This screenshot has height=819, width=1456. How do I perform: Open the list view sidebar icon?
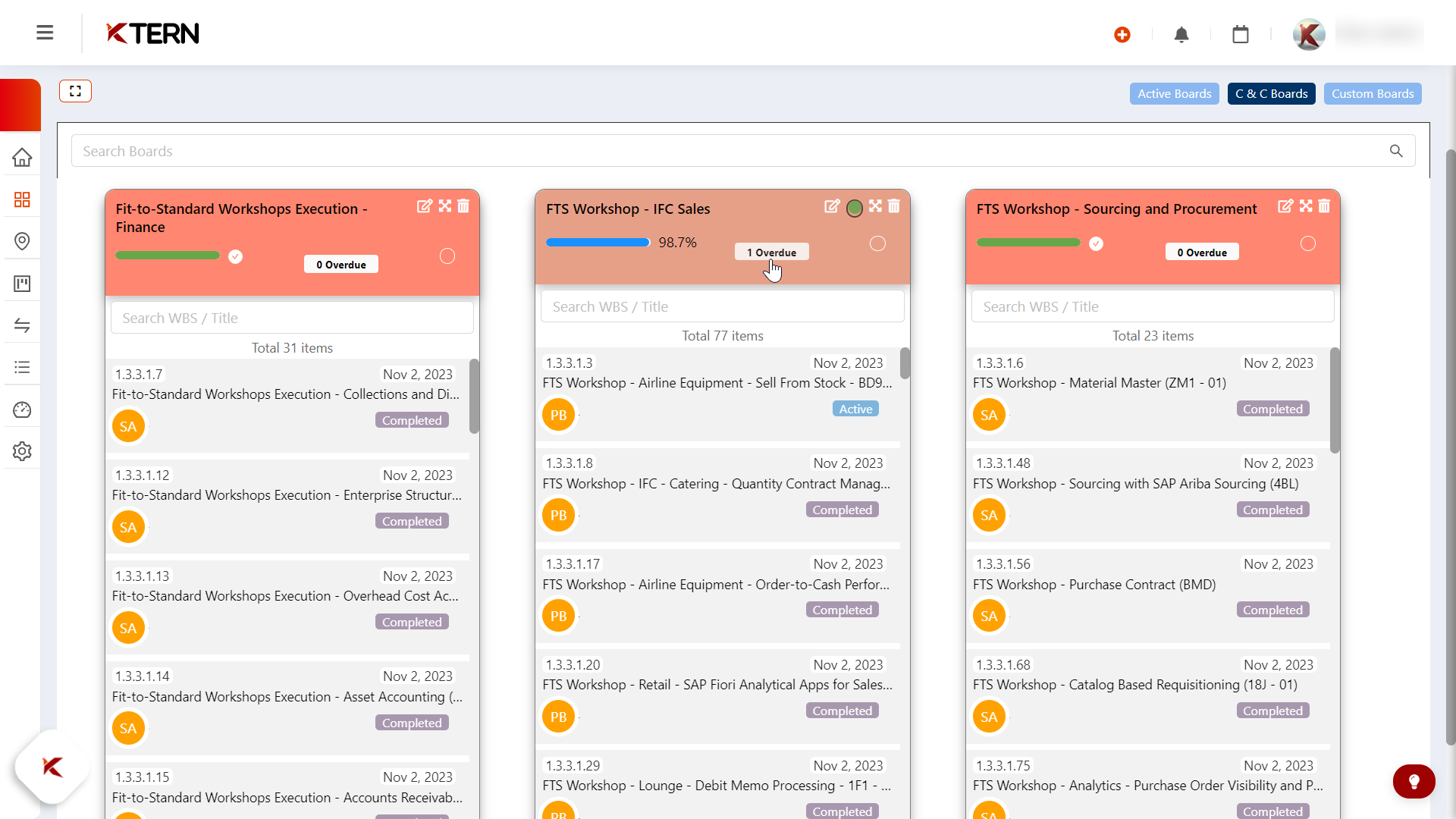[x=22, y=367]
